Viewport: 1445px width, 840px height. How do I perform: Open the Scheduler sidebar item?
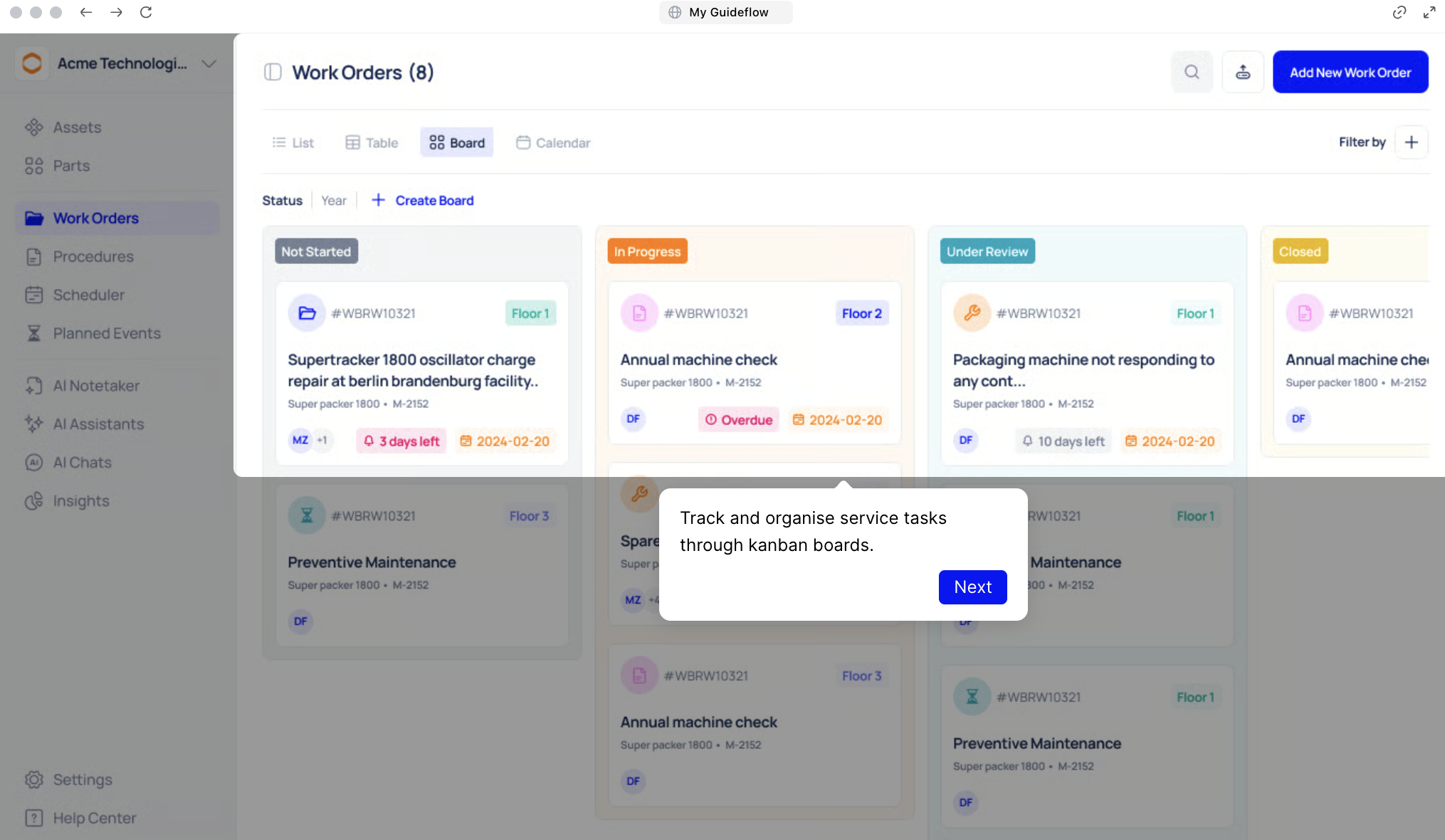[x=88, y=295]
